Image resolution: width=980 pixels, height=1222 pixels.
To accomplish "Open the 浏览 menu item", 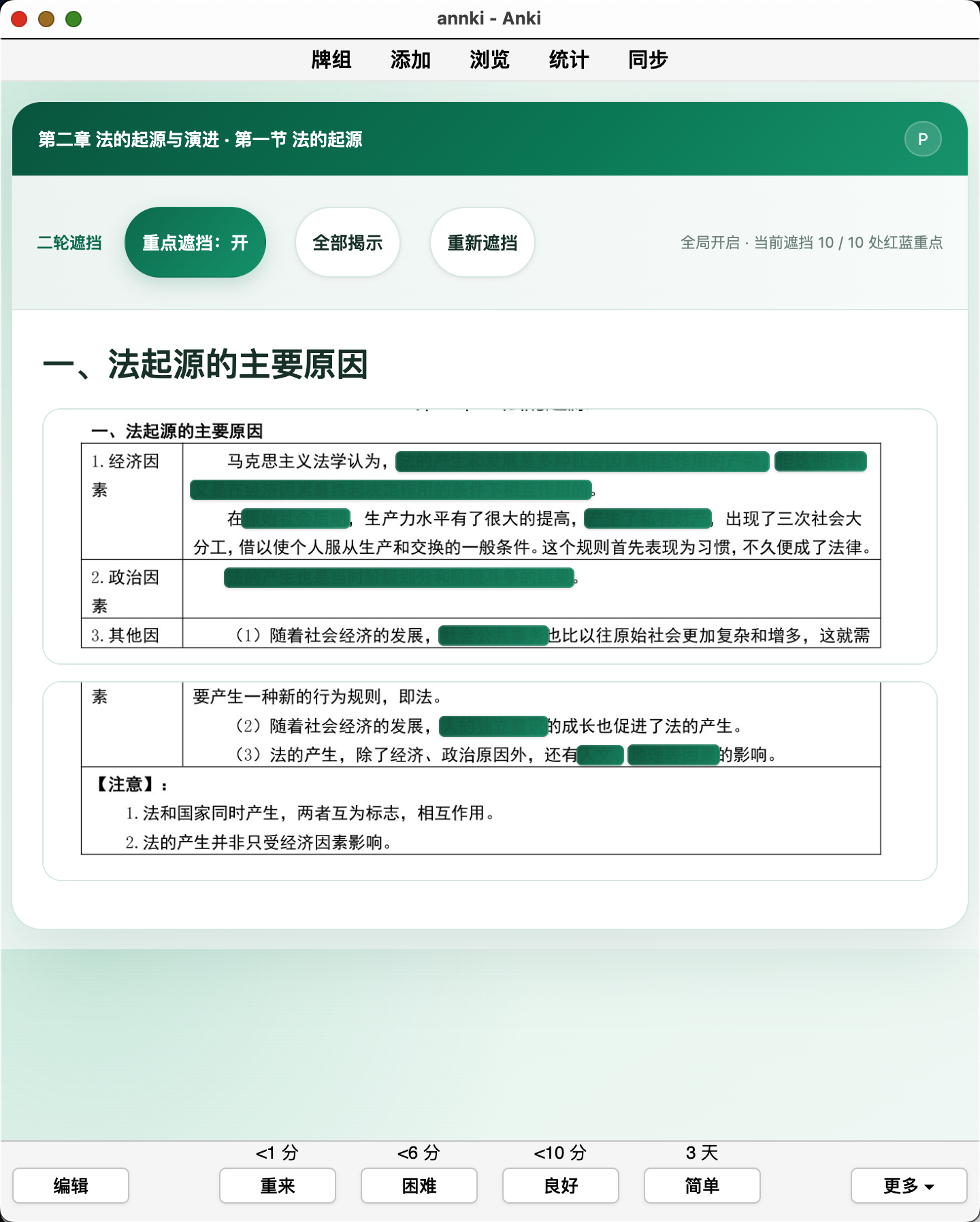I will click(489, 60).
